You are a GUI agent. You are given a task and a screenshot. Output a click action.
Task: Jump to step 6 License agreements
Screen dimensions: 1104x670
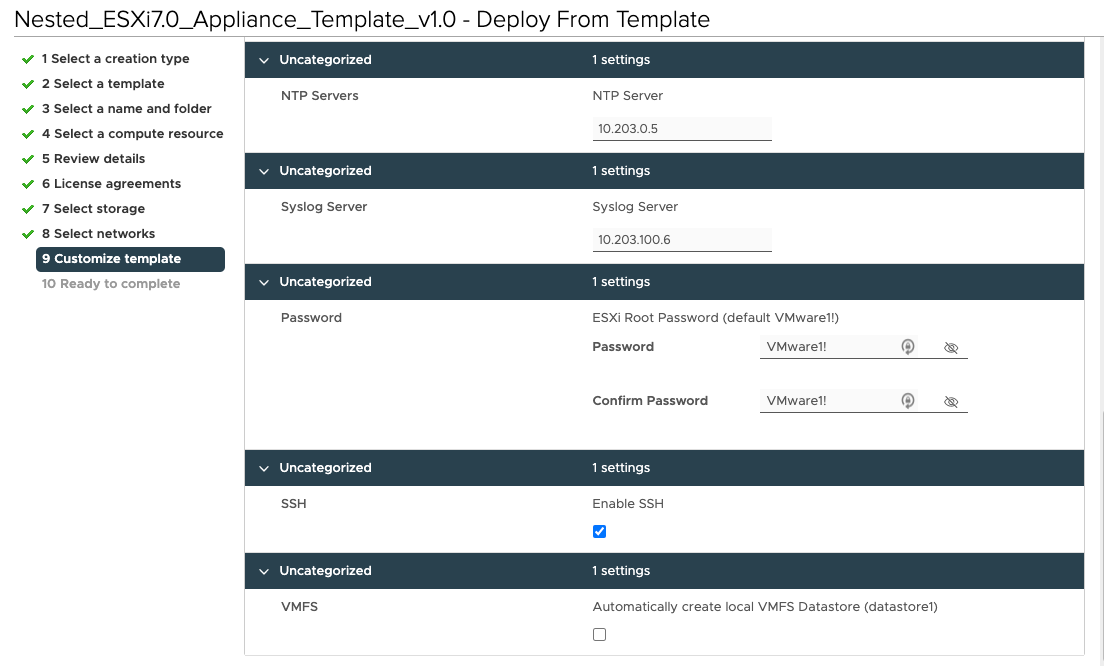pyautogui.click(x=111, y=184)
